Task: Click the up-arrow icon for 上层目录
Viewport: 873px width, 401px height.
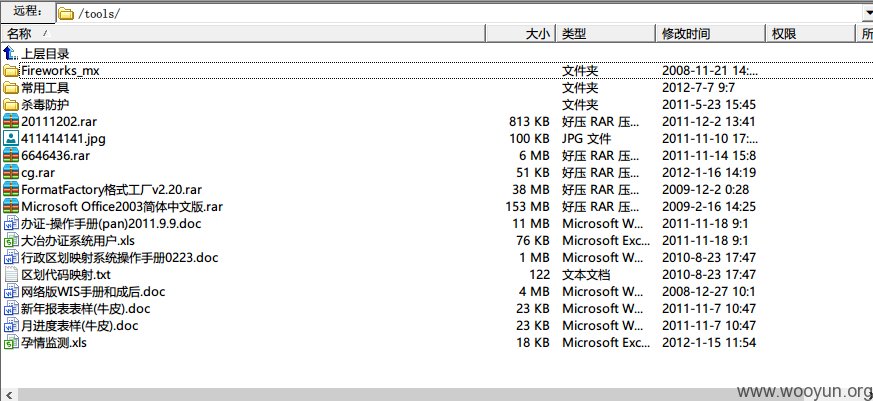Action: coord(11,53)
